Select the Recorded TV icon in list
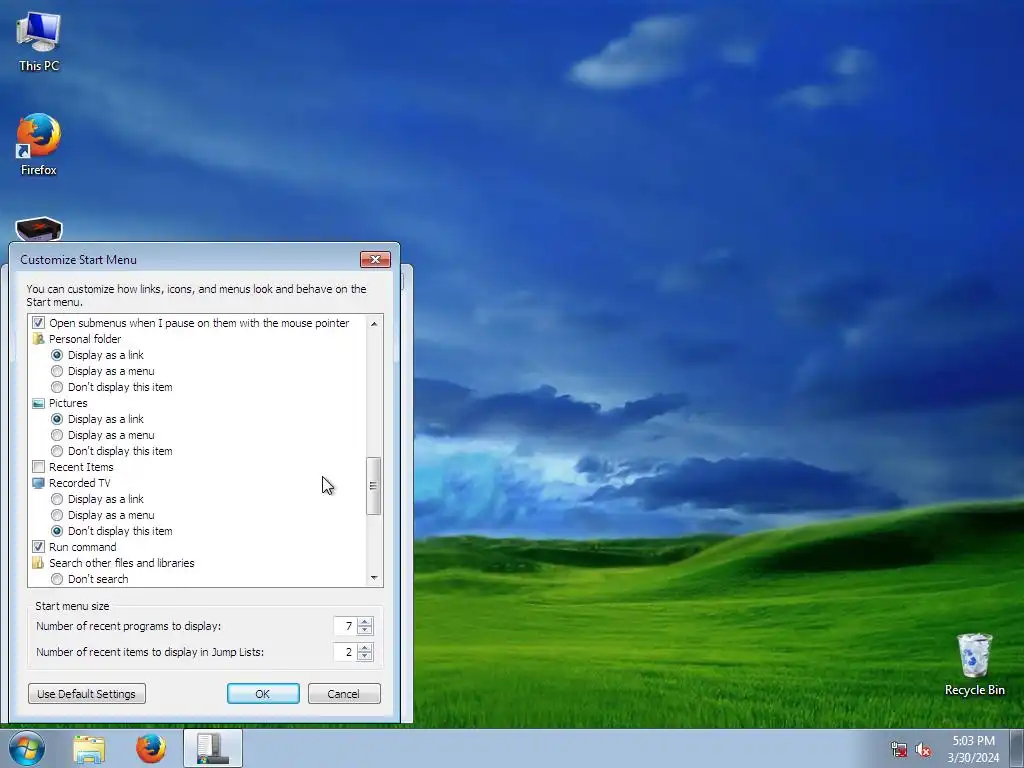This screenshot has width=1024, height=768. pos(39,483)
